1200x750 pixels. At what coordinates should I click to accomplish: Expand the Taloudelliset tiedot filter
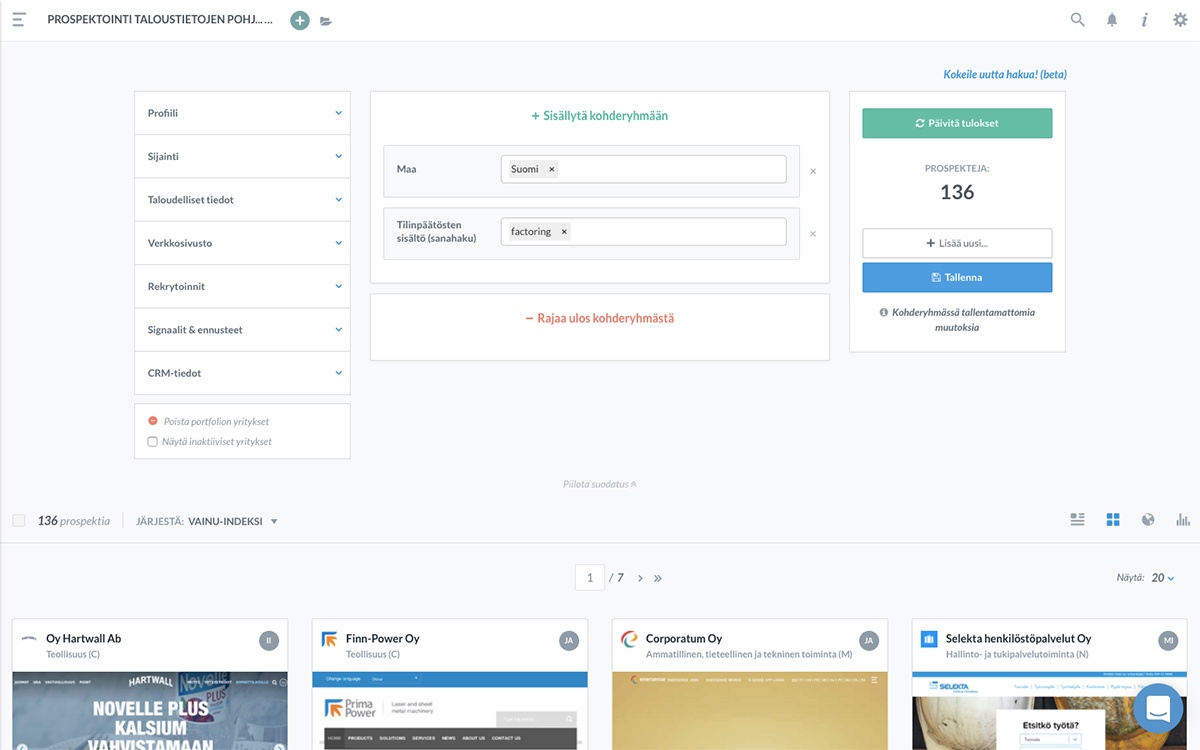tap(242, 200)
